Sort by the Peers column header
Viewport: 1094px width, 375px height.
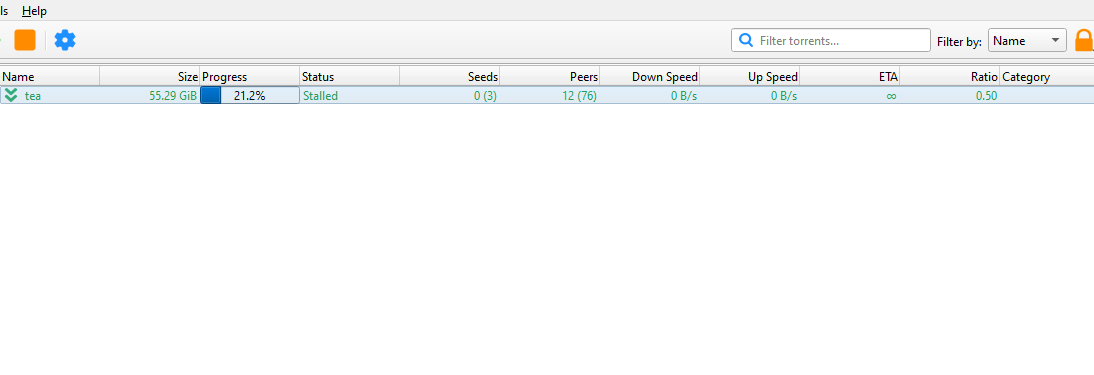coord(550,77)
